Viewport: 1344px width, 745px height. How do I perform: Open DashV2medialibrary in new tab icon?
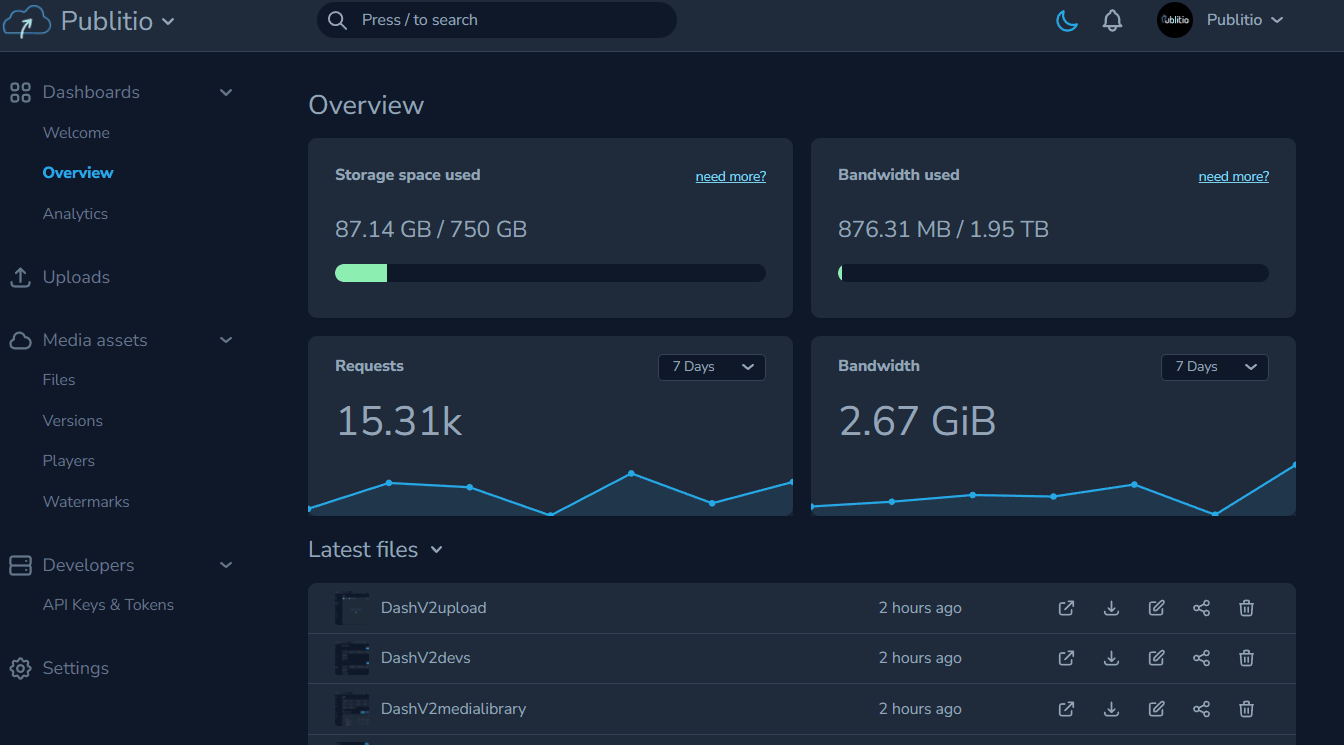tap(1067, 709)
